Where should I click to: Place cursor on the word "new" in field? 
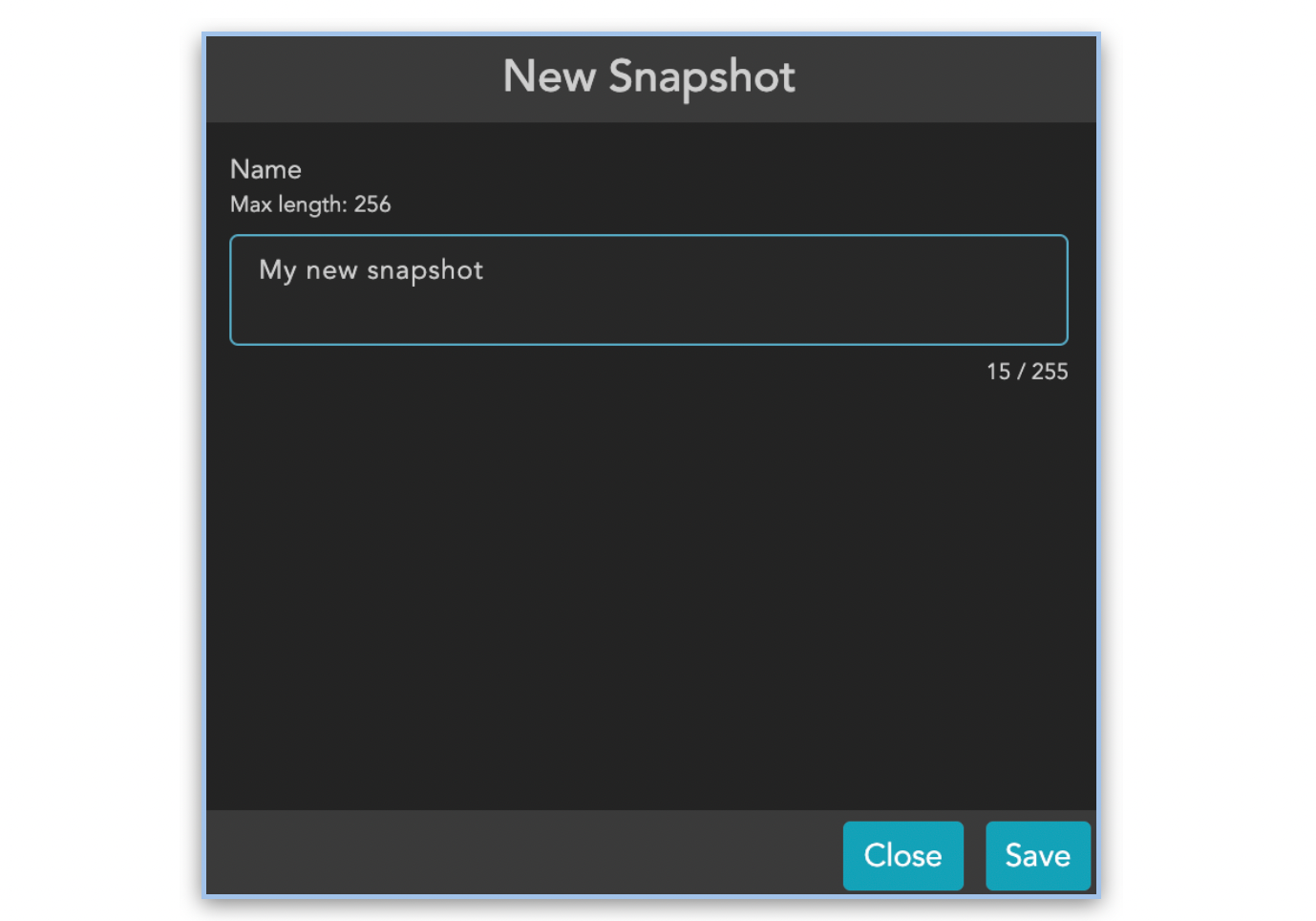tap(331, 271)
